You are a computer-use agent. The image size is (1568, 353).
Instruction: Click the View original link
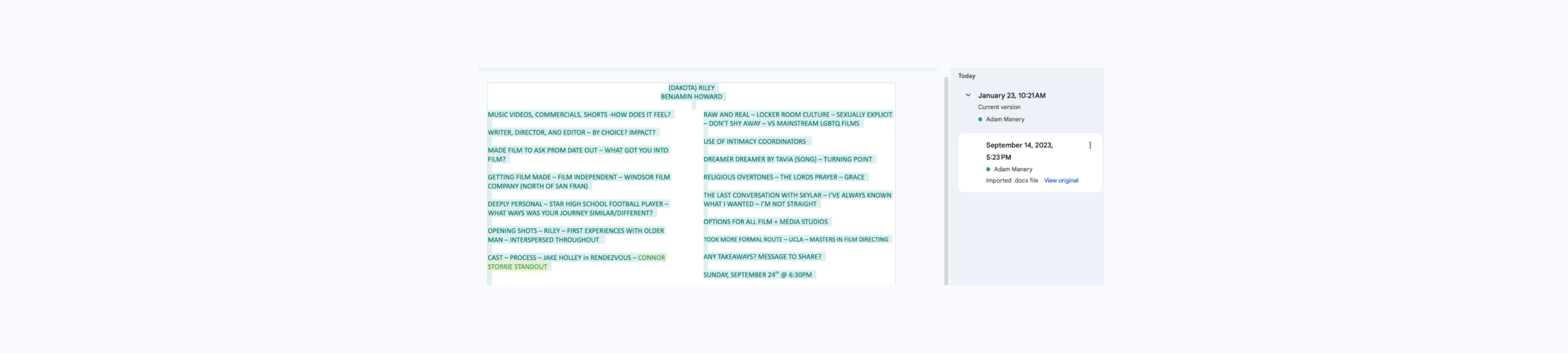(x=1061, y=181)
